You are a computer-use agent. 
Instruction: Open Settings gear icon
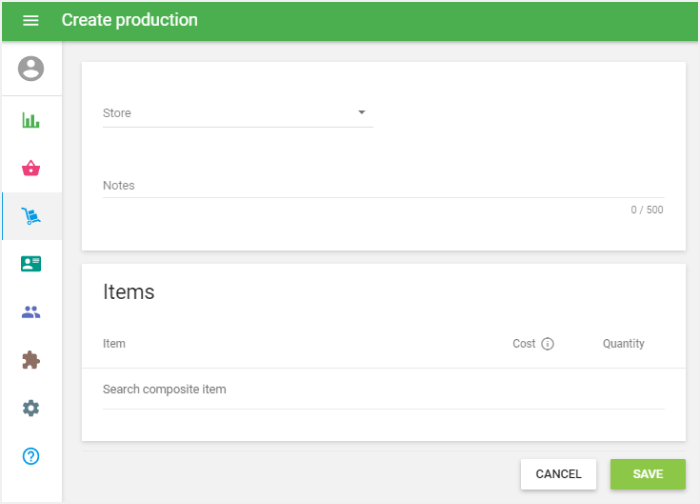click(x=31, y=408)
